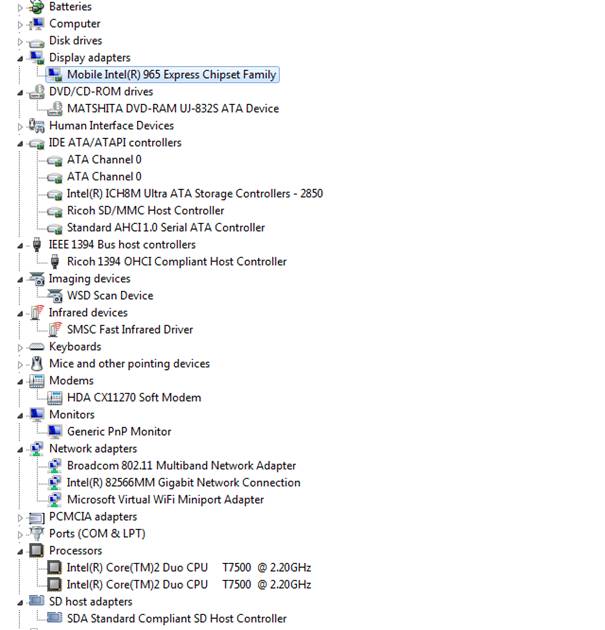The height and width of the screenshot is (630, 605).
Task: Select the Imaging devices label
Action: point(90,279)
